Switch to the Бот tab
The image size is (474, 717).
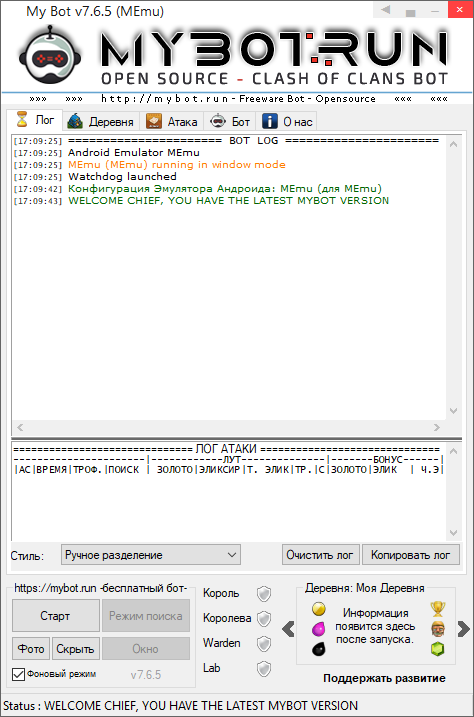[x=230, y=122]
